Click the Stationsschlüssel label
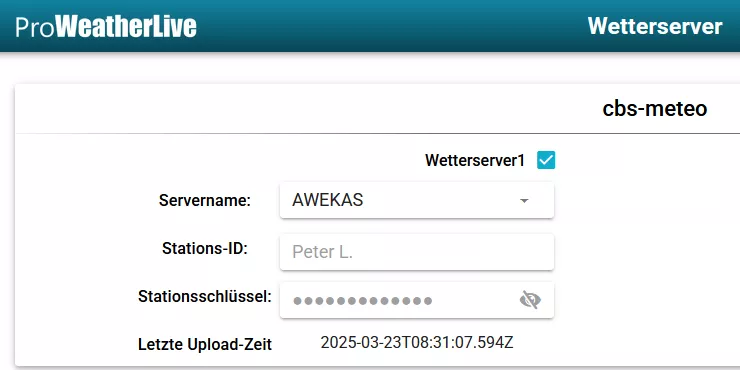Image resolution: width=740 pixels, height=370 pixels. point(205,296)
